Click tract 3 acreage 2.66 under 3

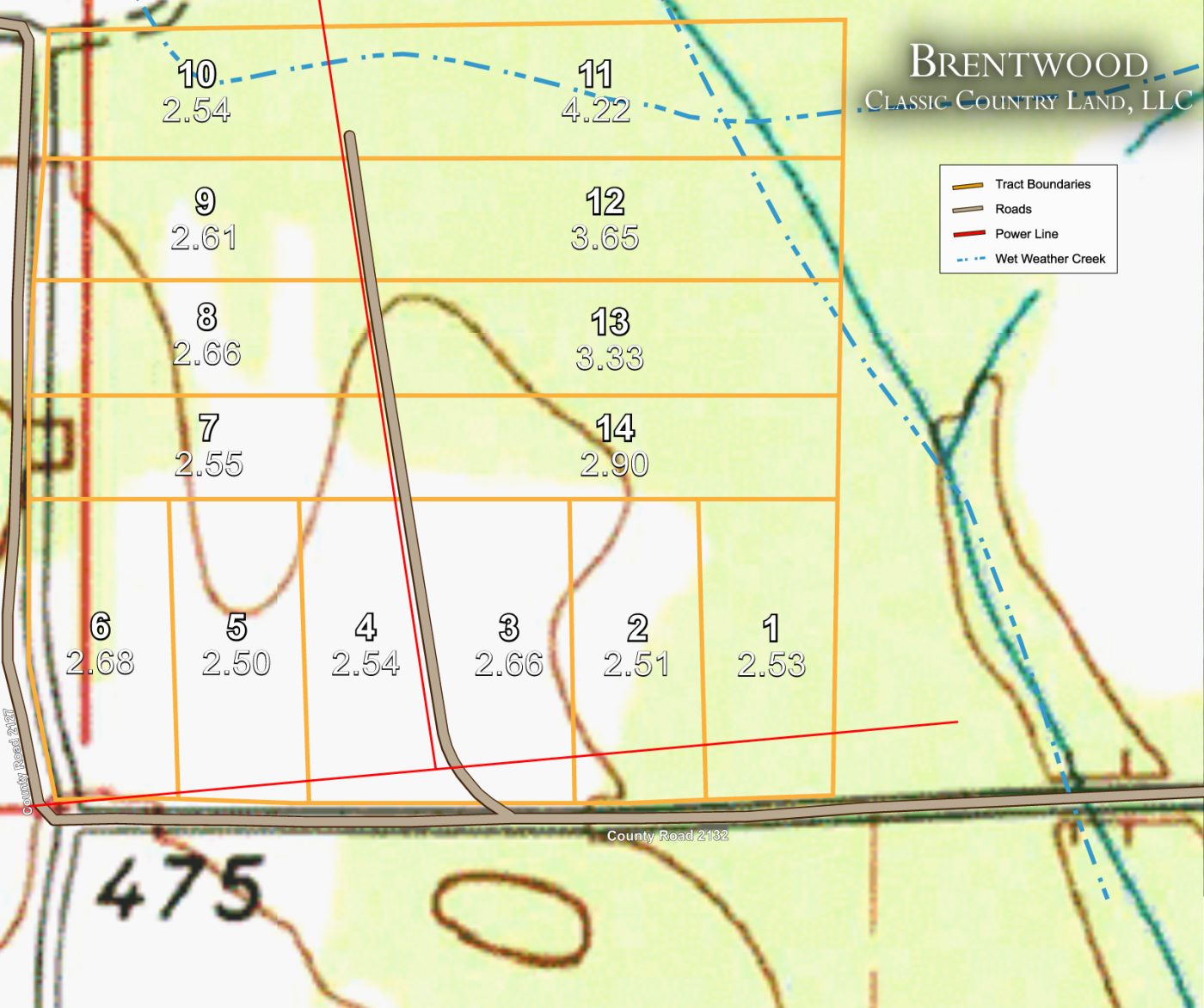509,664
